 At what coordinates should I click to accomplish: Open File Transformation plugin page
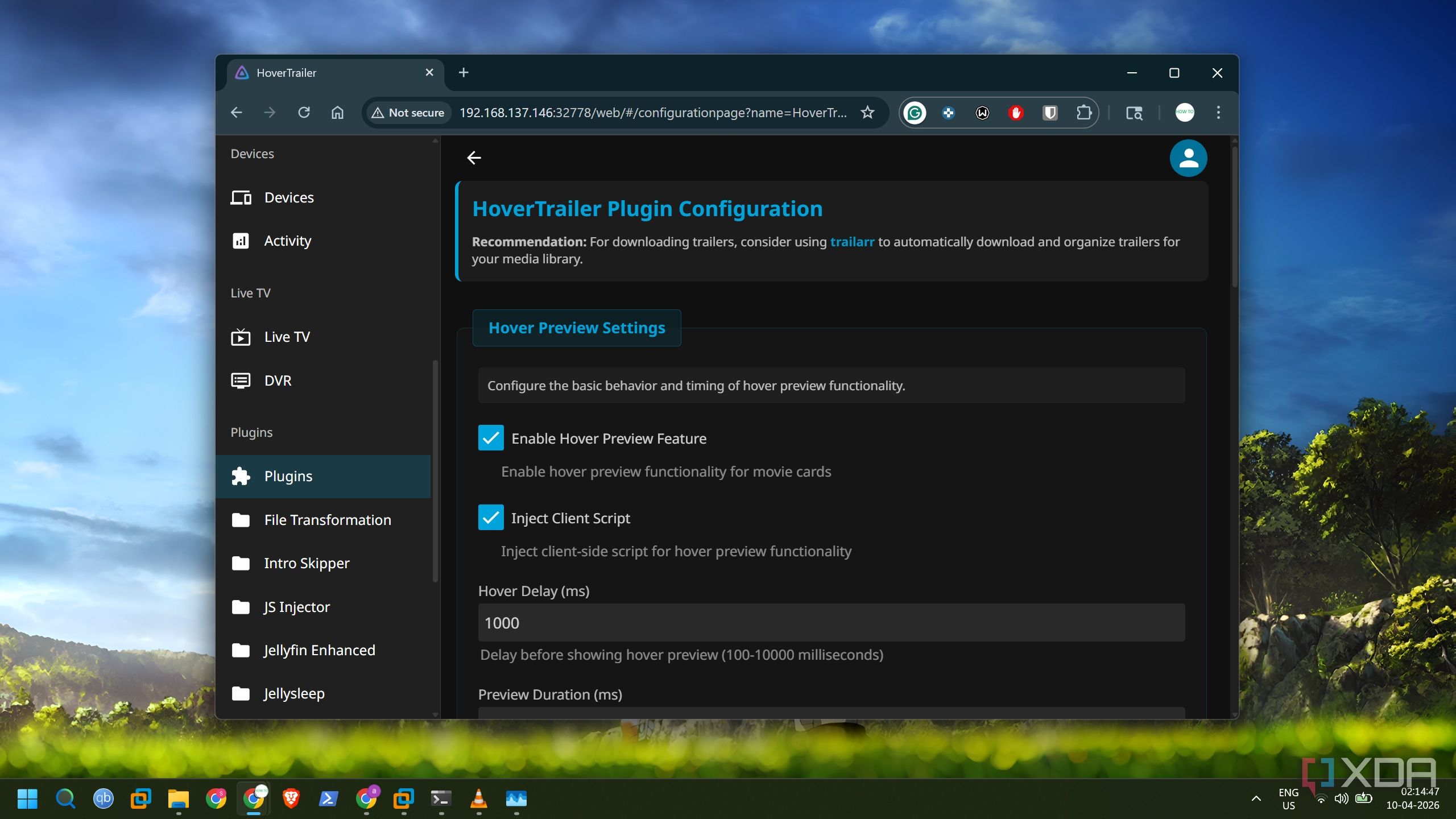(323, 520)
